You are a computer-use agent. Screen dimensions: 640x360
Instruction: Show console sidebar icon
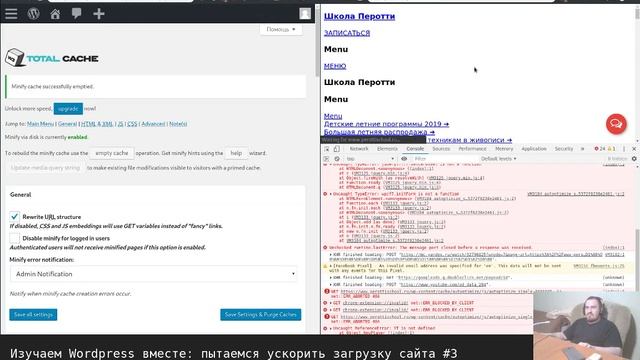point(327,159)
